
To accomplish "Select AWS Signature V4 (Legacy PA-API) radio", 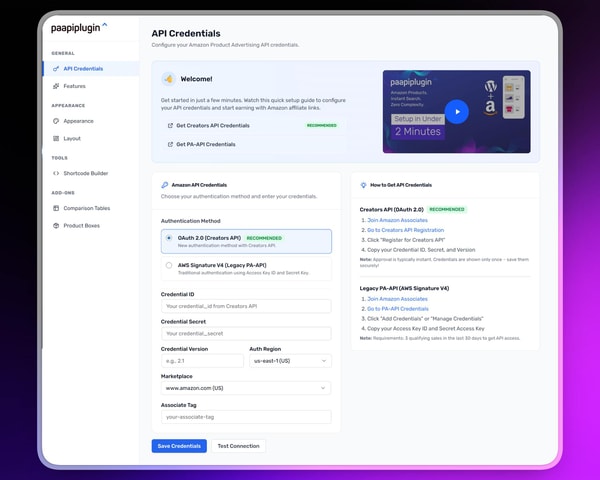I will [x=169, y=265].
